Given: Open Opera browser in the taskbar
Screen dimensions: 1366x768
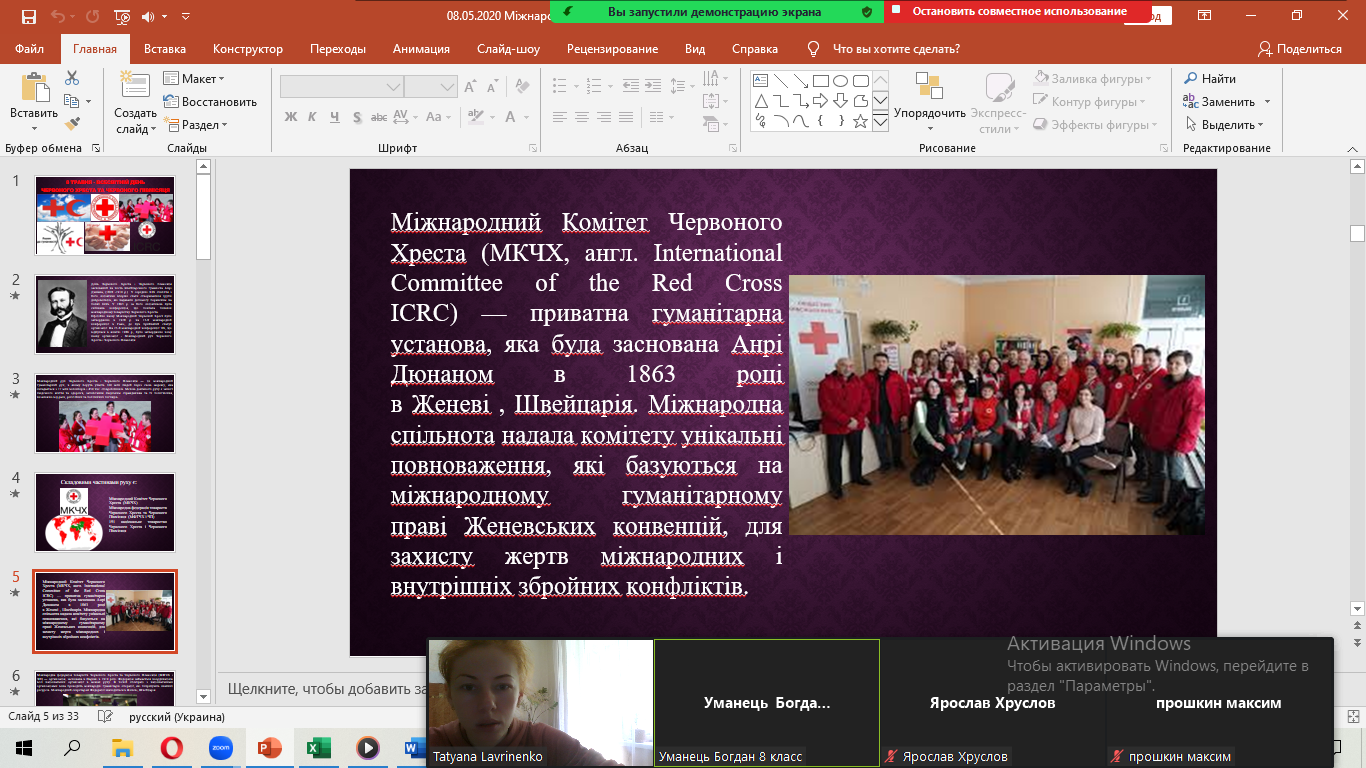Looking at the screenshot, I should (x=172, y=747).
